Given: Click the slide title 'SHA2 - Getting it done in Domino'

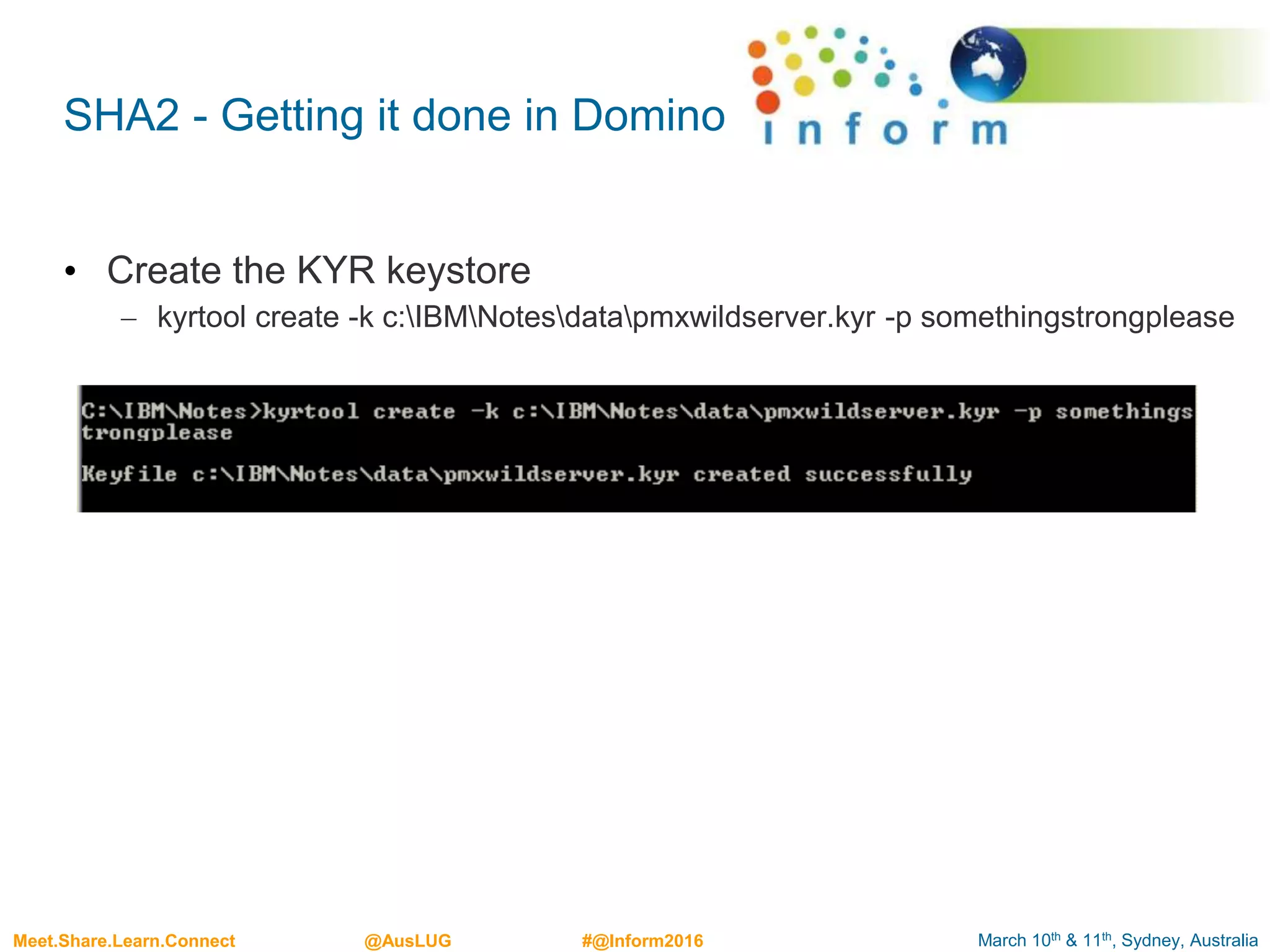Looking at the screenshot, I should tap(394, 116).
